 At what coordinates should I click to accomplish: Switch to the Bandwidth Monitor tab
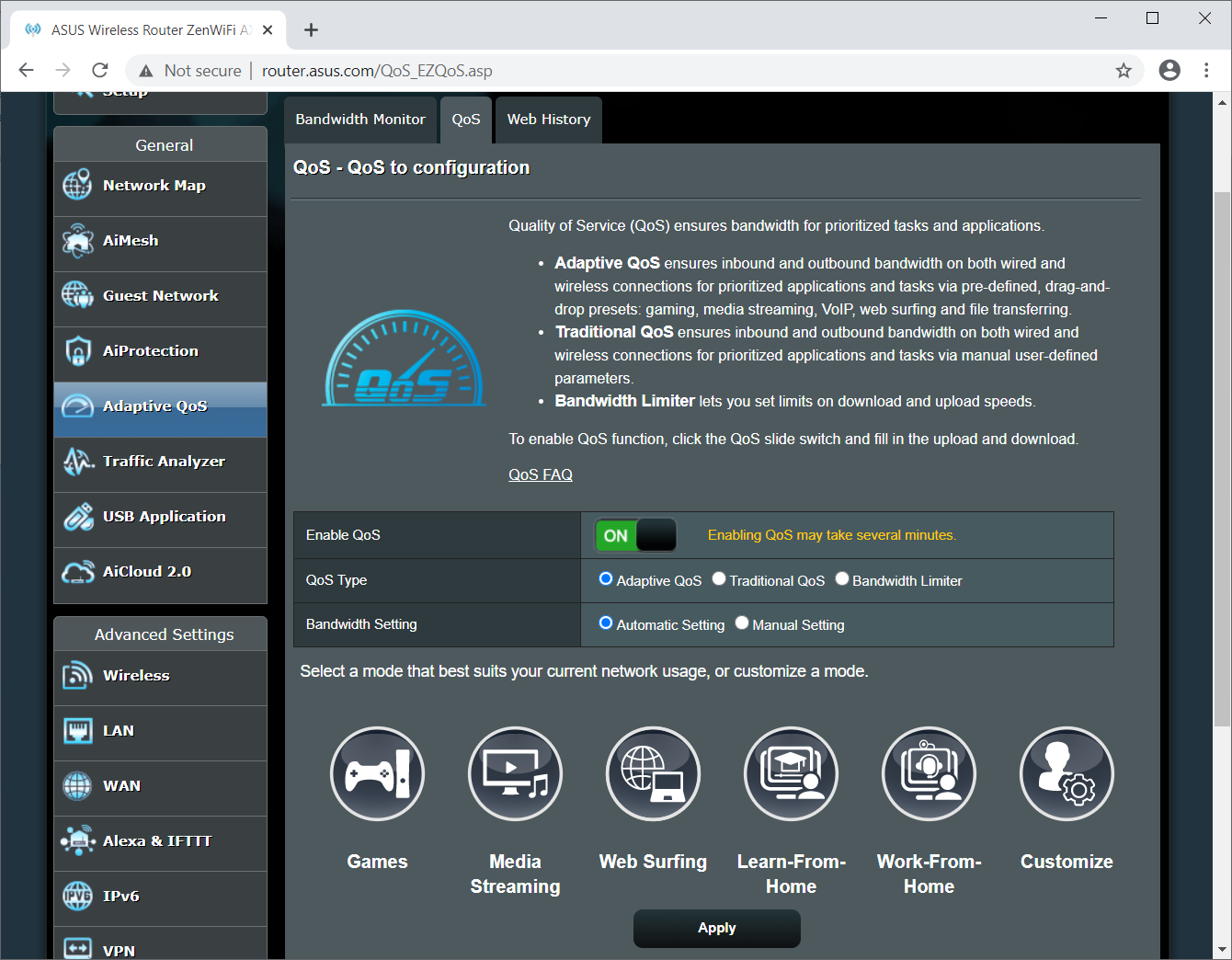(x=360, y=120)
